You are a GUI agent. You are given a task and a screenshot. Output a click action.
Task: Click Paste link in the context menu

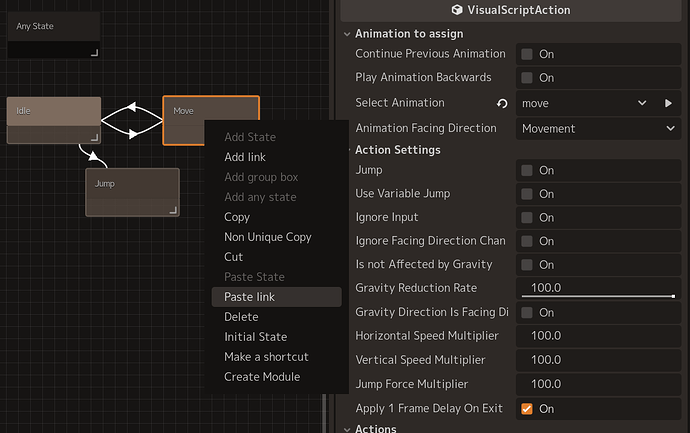coord(276,297)
